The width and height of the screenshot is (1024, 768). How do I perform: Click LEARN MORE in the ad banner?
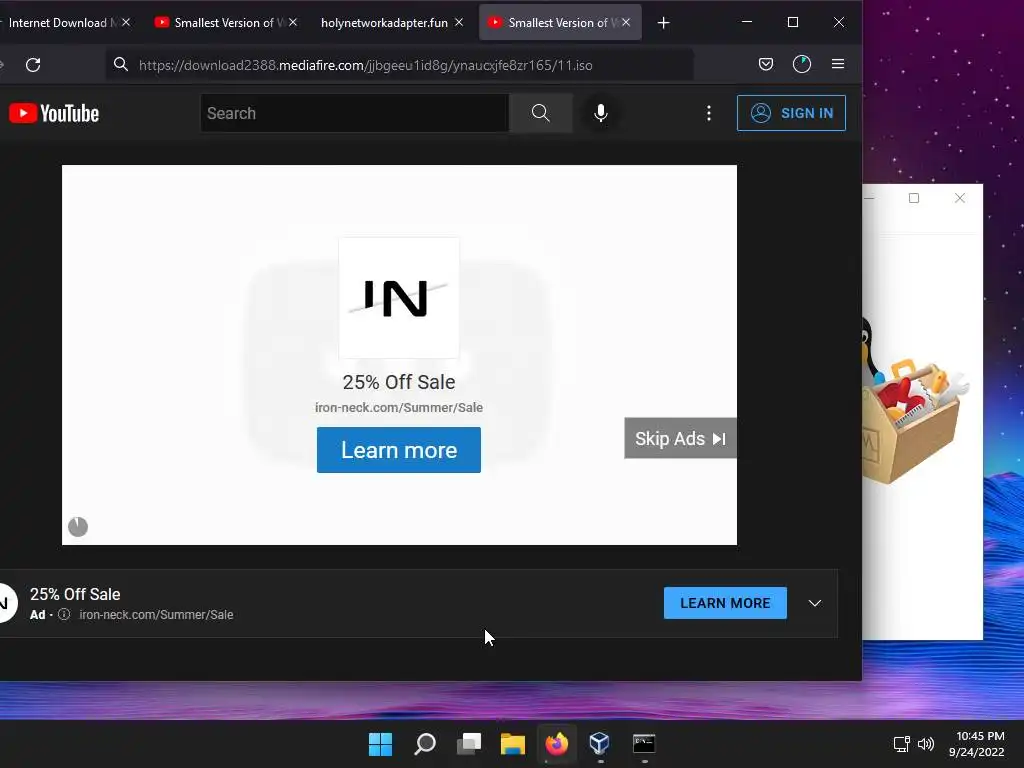[x=725, y=603]
